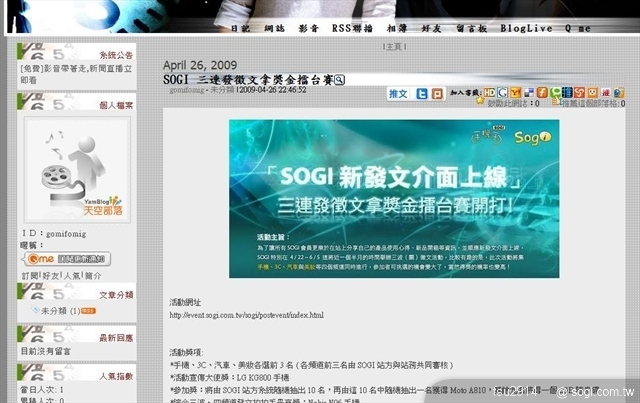This screenshot has width=640, height=403.
Task: Click the 訂閱 link in profile
Action: 30,276
